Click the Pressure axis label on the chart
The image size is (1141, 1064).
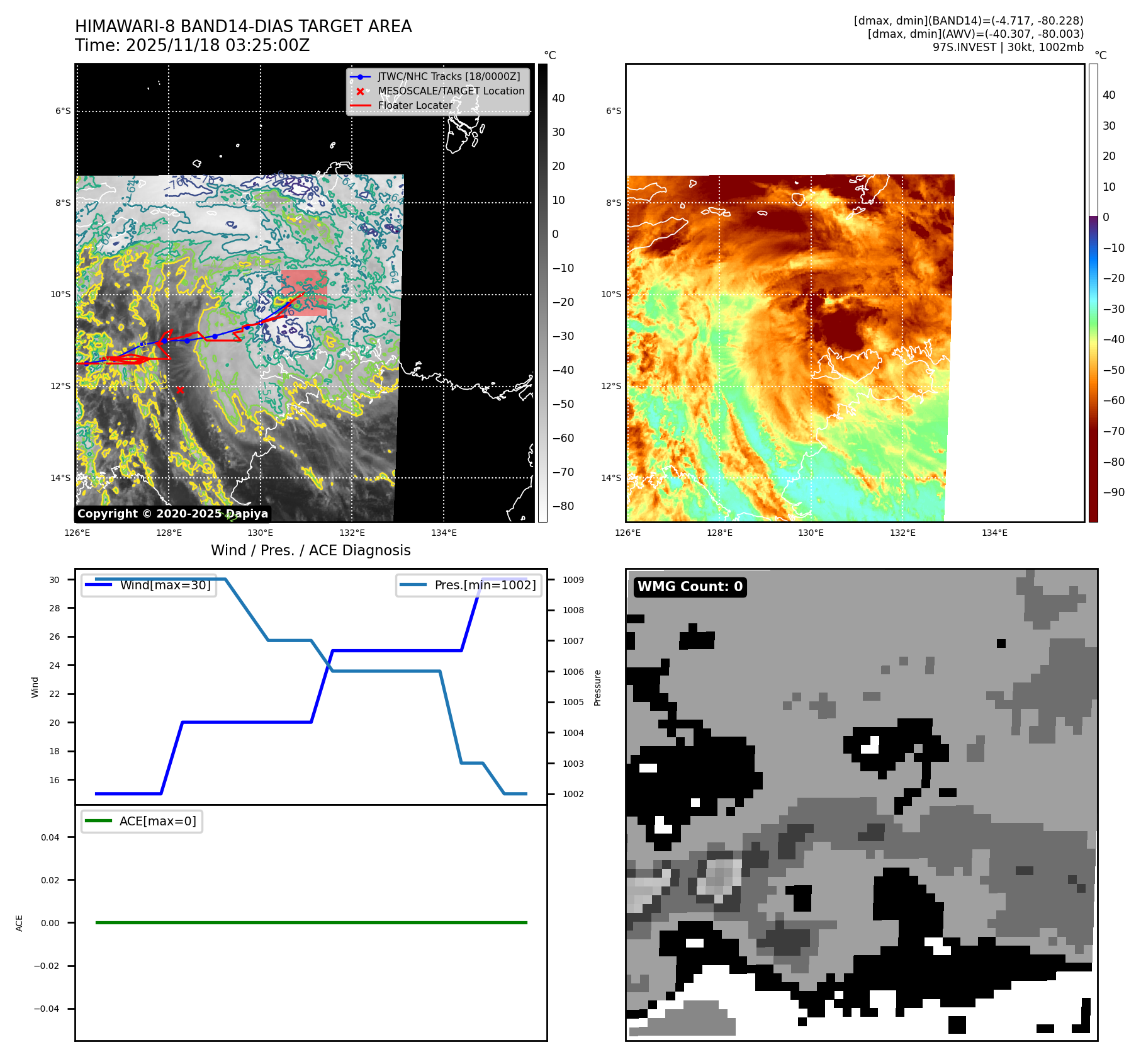pos(598,688)
